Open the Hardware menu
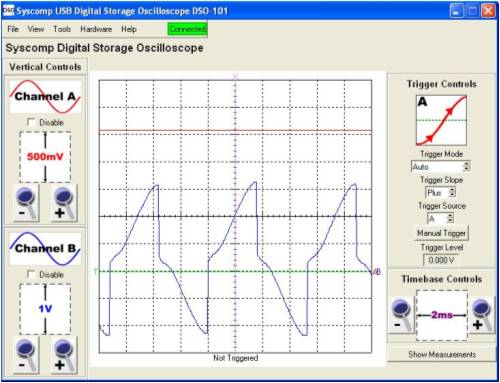The height and width of the screenshot is (383, 500). (96, 29)
